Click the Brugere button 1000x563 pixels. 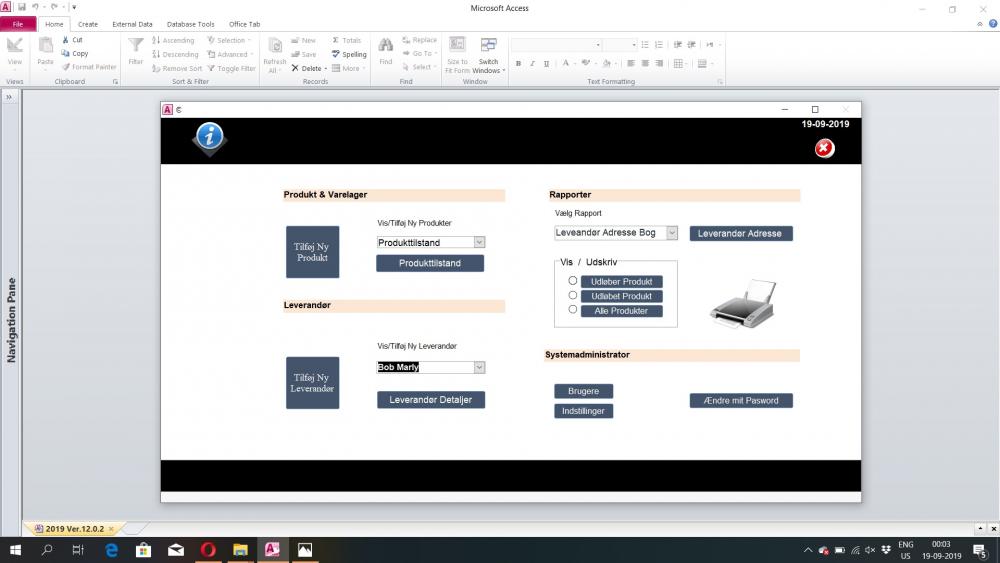point(583,391)
